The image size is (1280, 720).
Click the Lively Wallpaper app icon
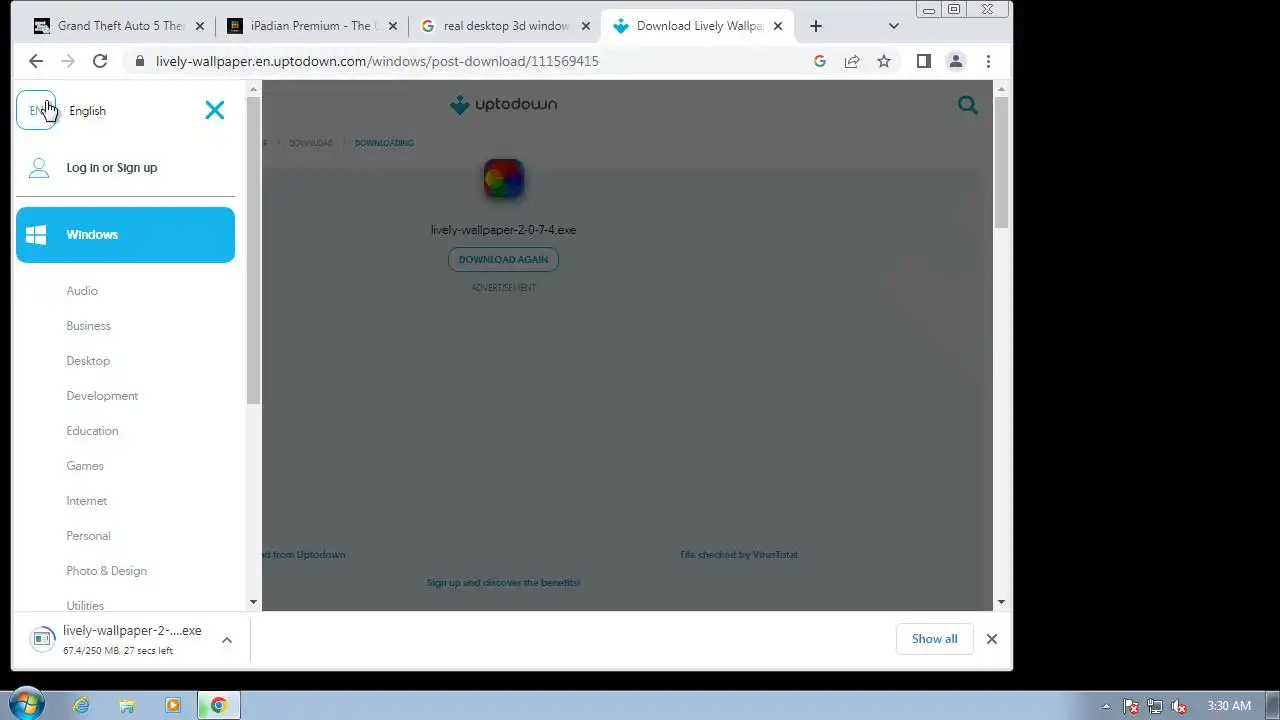tap(503, 180)
